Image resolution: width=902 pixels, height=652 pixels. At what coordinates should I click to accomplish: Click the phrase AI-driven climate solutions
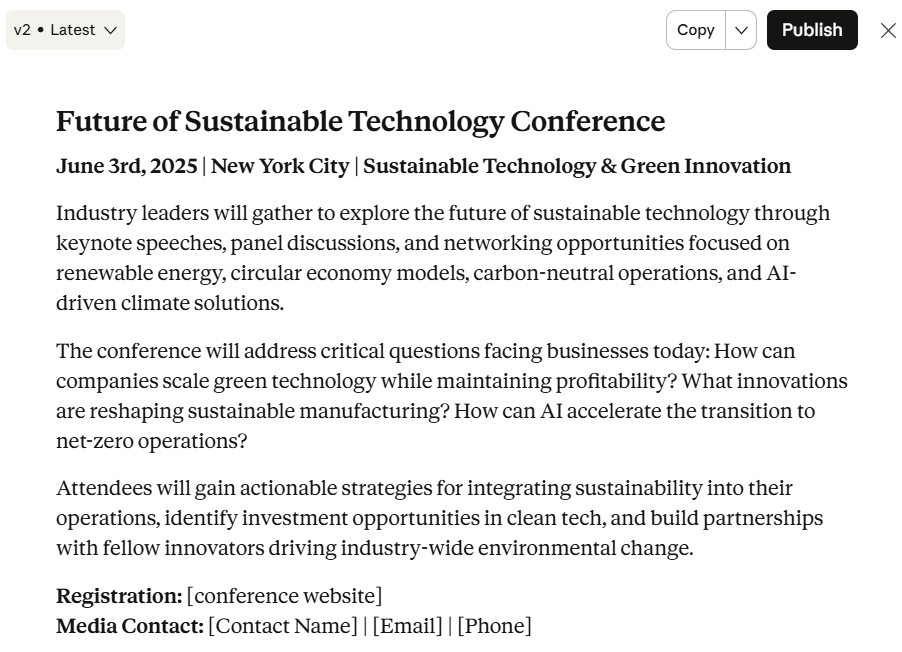pyautogui.click(x=170, y=303)
